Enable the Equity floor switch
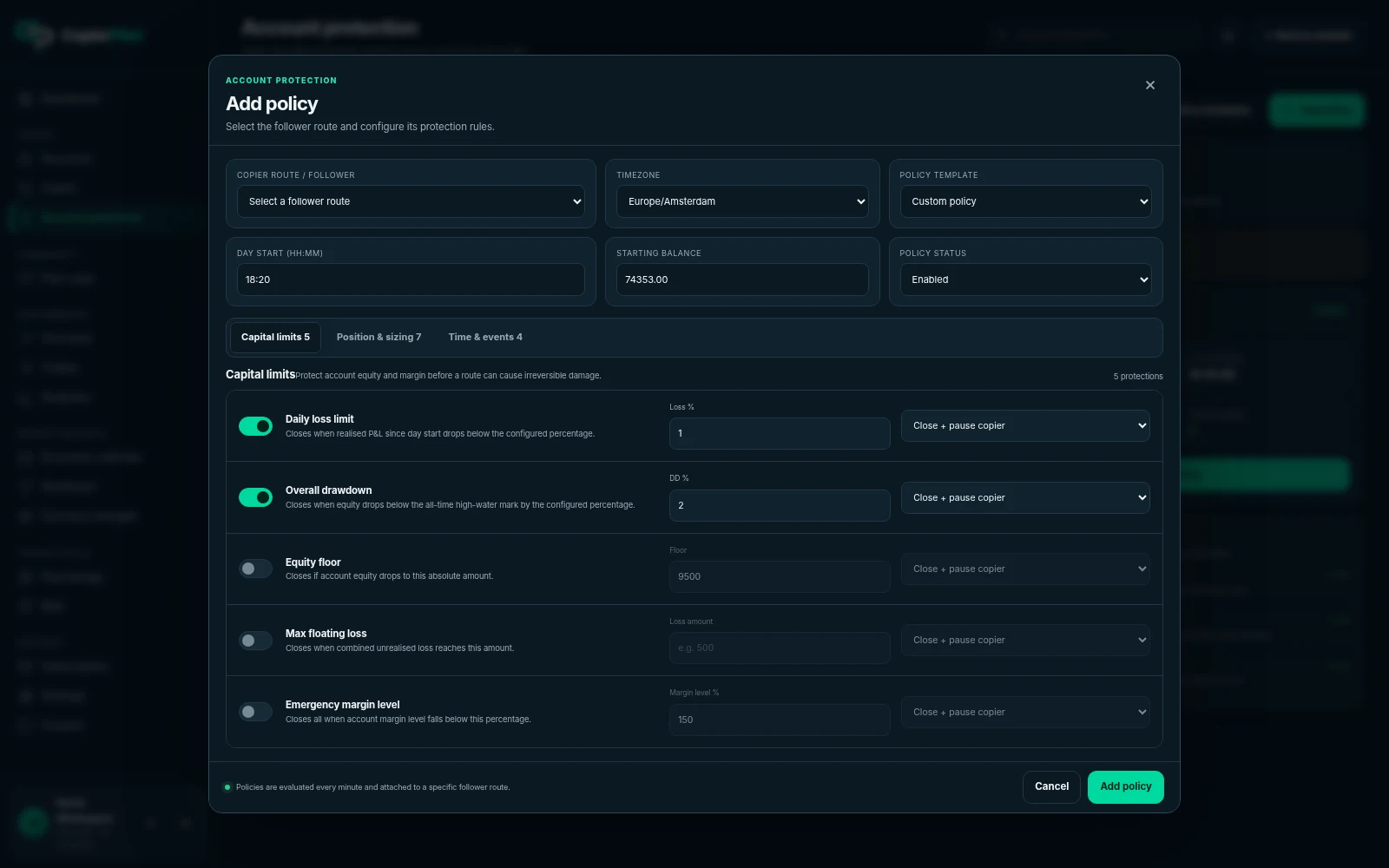Screen dimensions: 1389x868 (255, 569)
